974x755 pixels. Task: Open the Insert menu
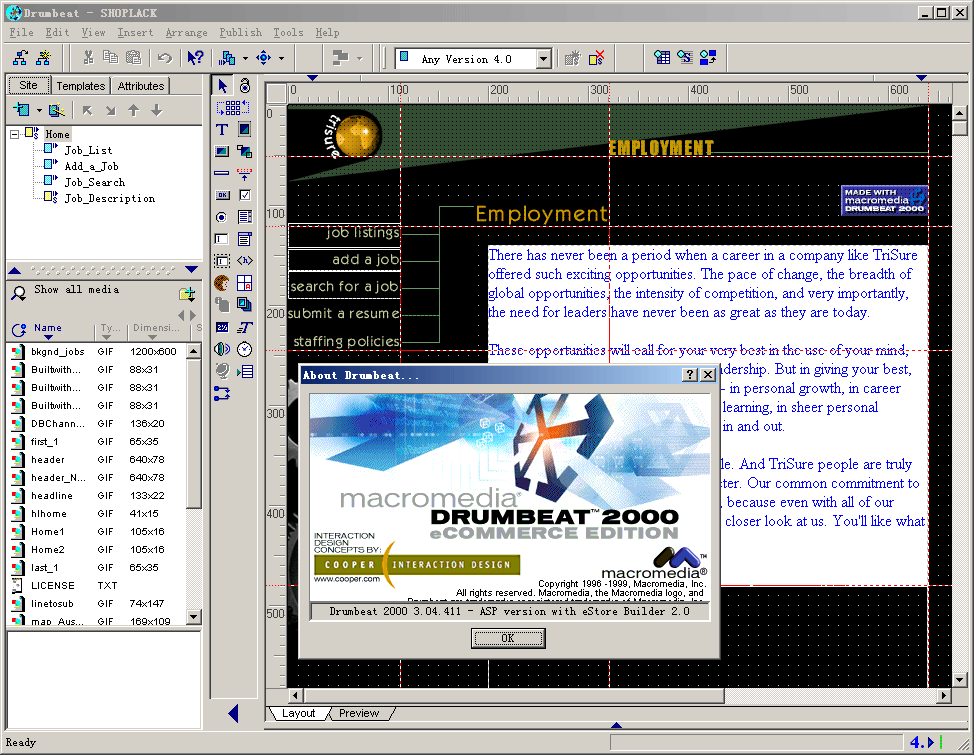pyautogui.click(x=135, y=33)
